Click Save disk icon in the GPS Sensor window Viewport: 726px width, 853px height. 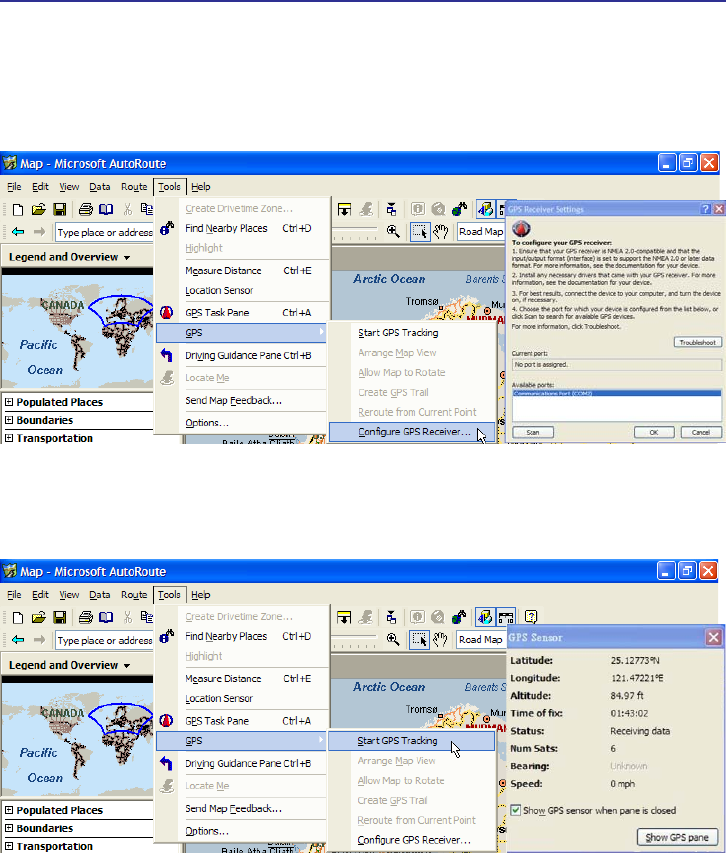tap(59, 617)
